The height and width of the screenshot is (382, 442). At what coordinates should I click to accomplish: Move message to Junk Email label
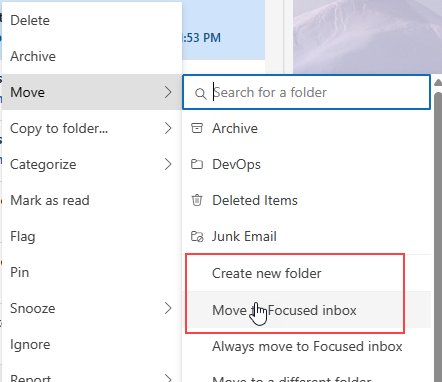244,236
